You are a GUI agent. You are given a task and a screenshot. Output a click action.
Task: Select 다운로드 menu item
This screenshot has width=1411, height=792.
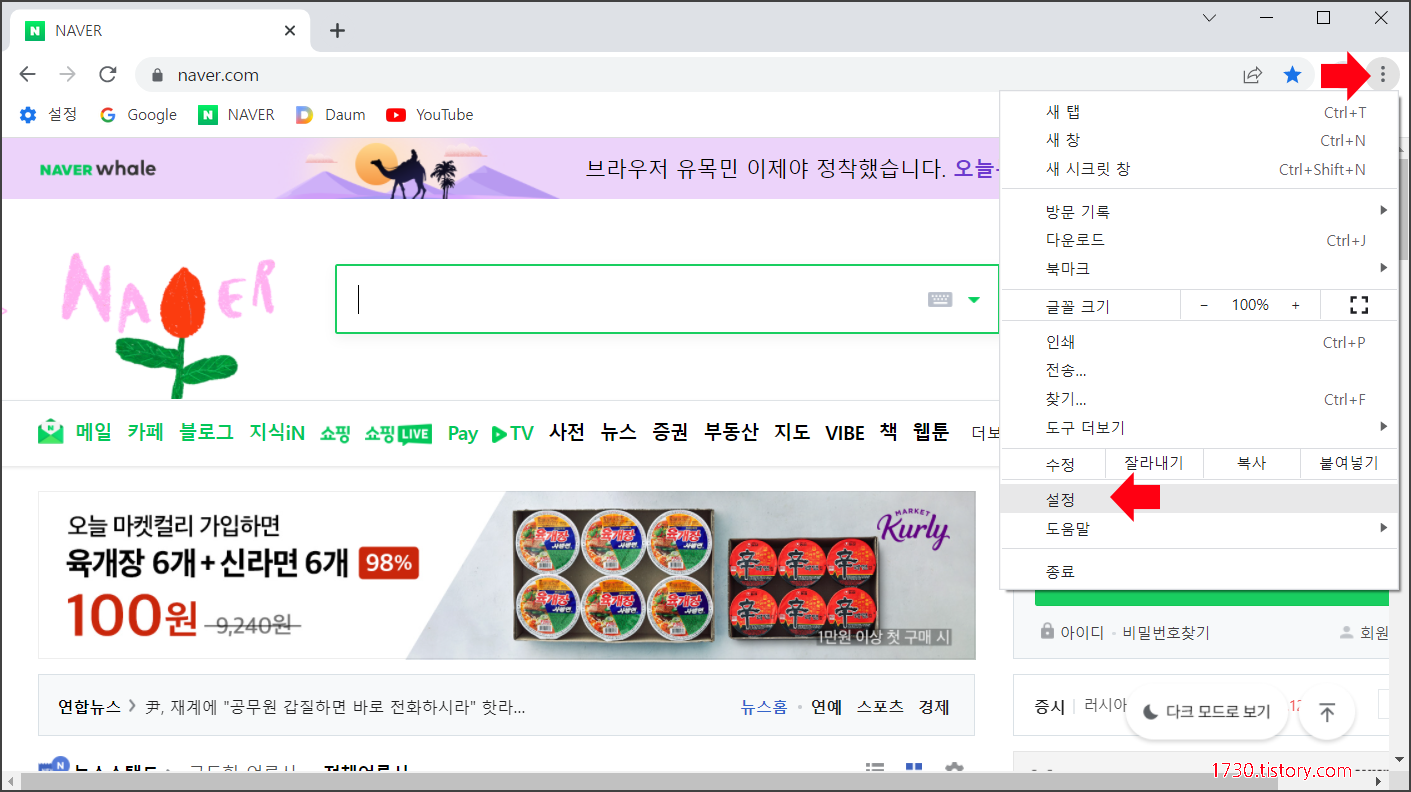[x=1199, y=240]
